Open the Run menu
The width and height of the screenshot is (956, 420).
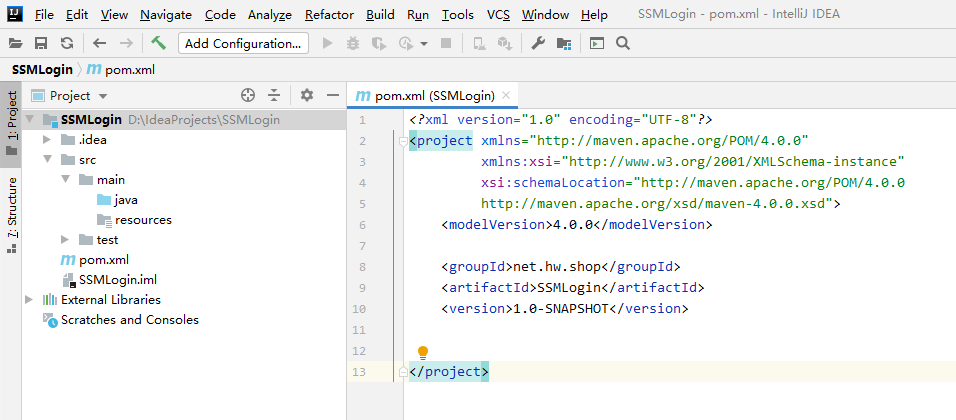coord(418,15)
